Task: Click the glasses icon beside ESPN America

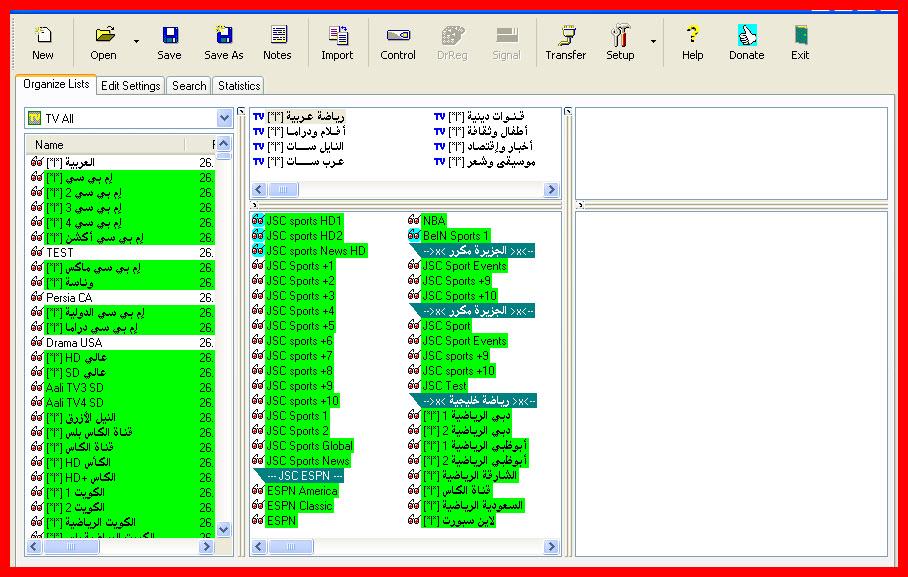Action: click(x=258, y=490)
